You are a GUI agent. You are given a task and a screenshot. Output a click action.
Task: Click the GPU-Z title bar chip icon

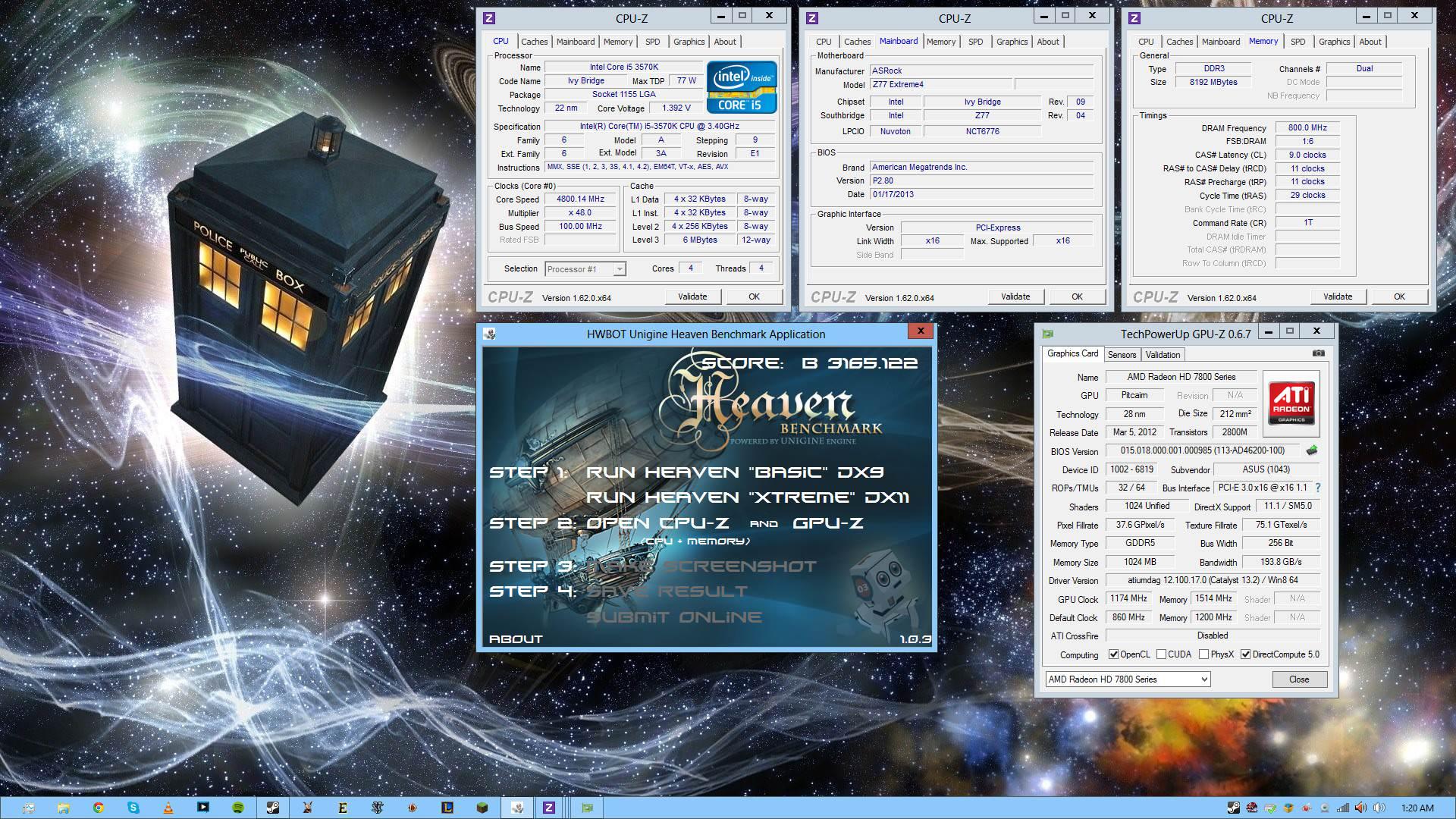click(x=1048, y=333)
